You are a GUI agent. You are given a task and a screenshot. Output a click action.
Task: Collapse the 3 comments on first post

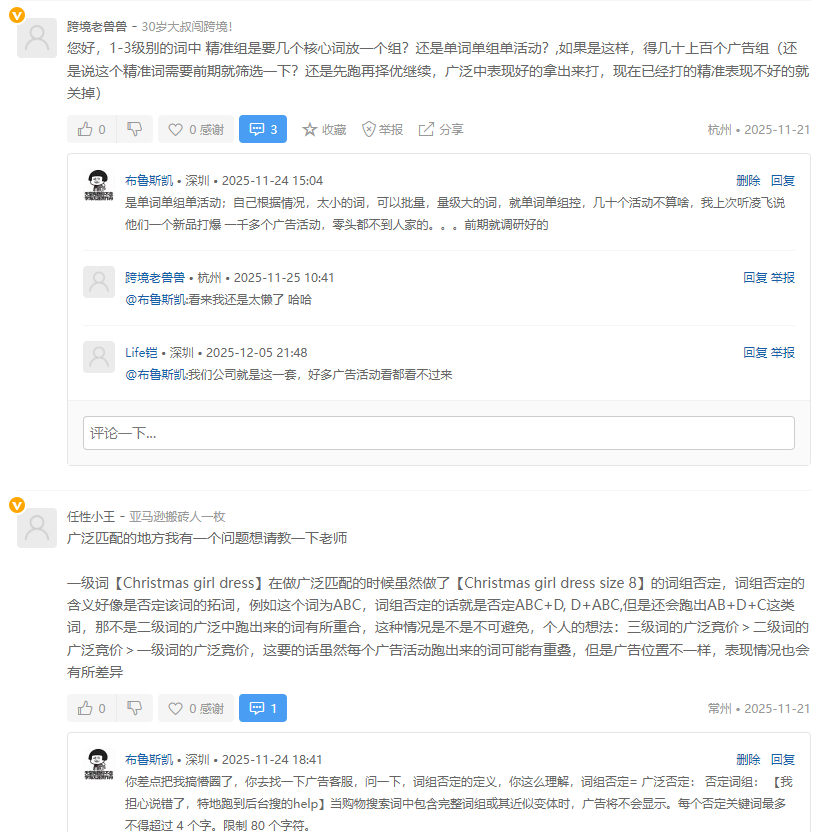click(263, 129)
